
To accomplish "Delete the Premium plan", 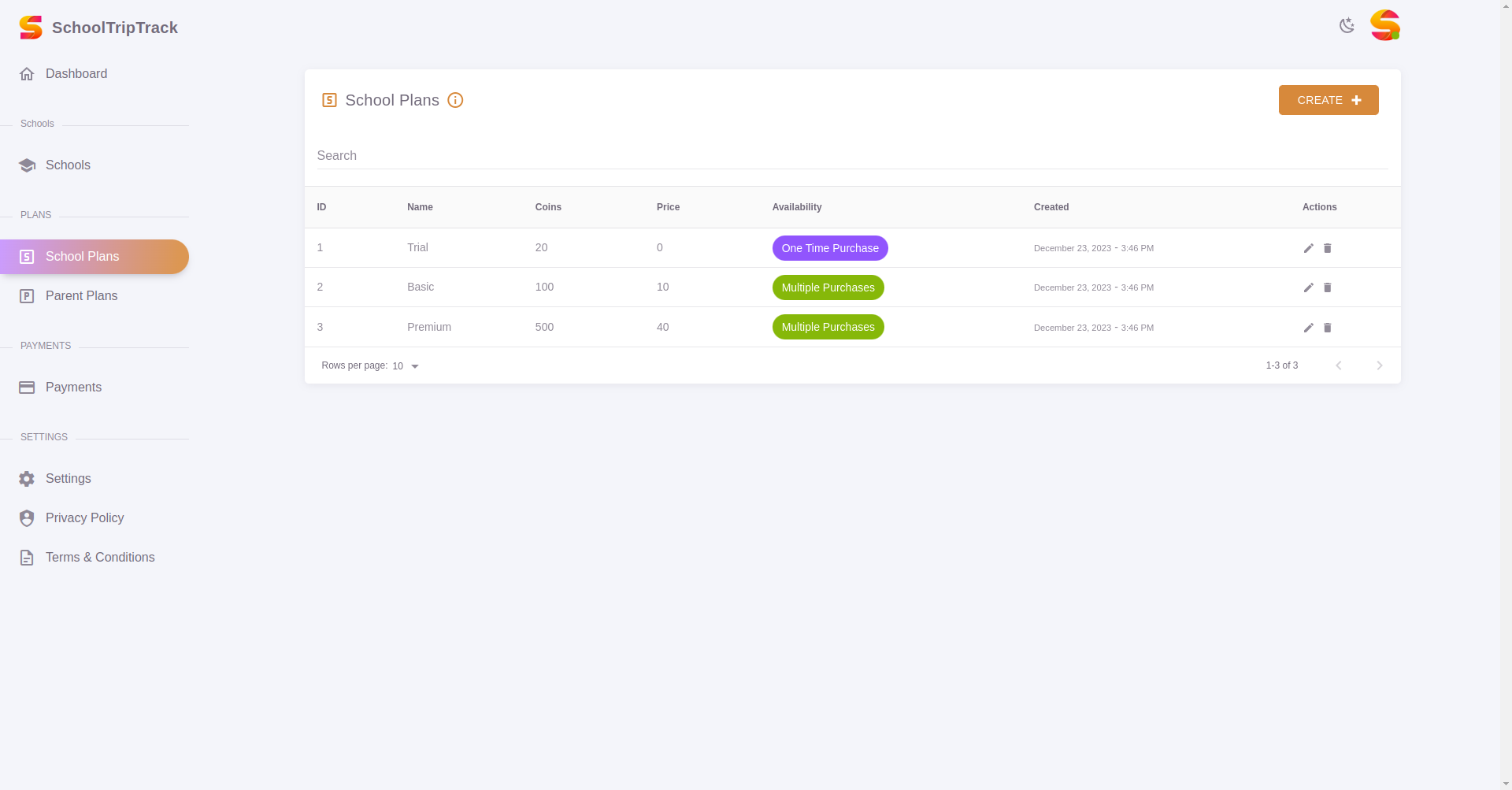I will tap(1327, 328).
